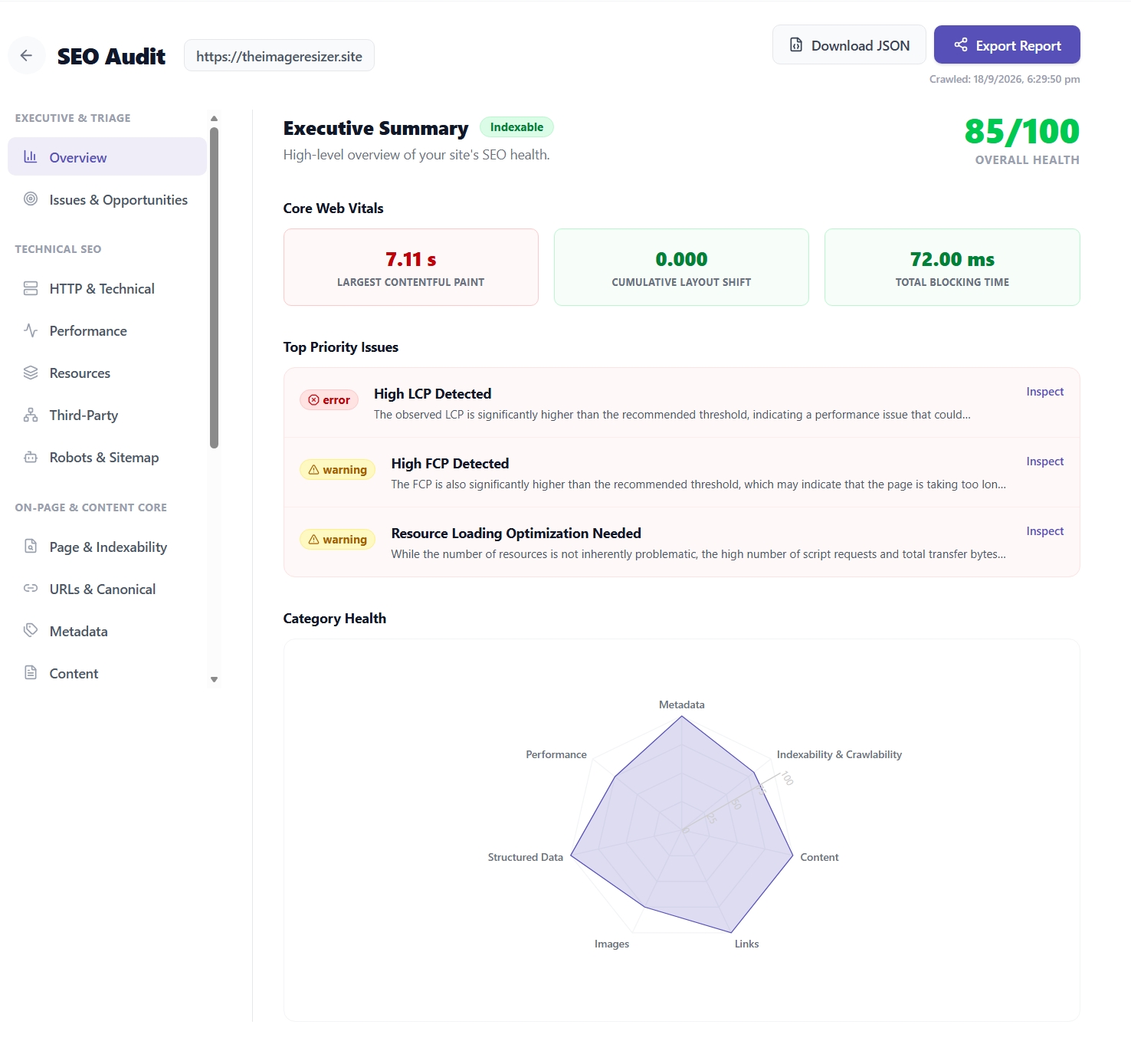Click the Largest Contentful Paint card
The image size is (1131, 1064).
coord(411,268)
